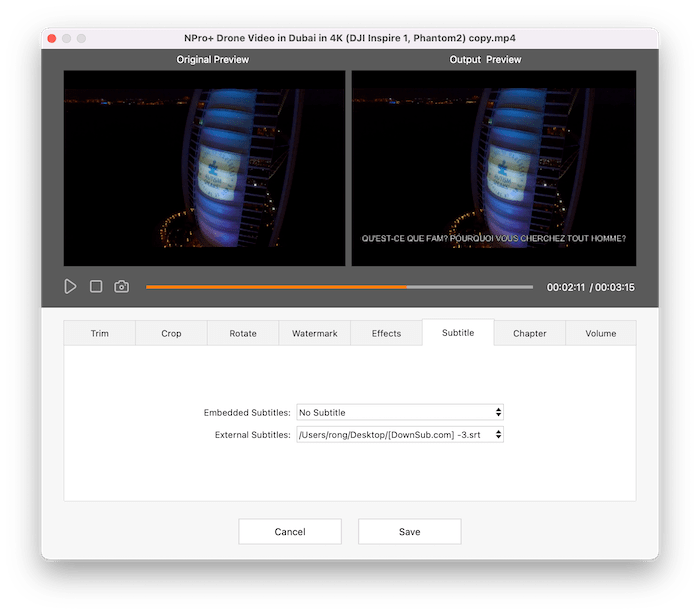Save the subtitle changes
The height and width of the screenshot is (614, 700).
click(x=409, y=532)
